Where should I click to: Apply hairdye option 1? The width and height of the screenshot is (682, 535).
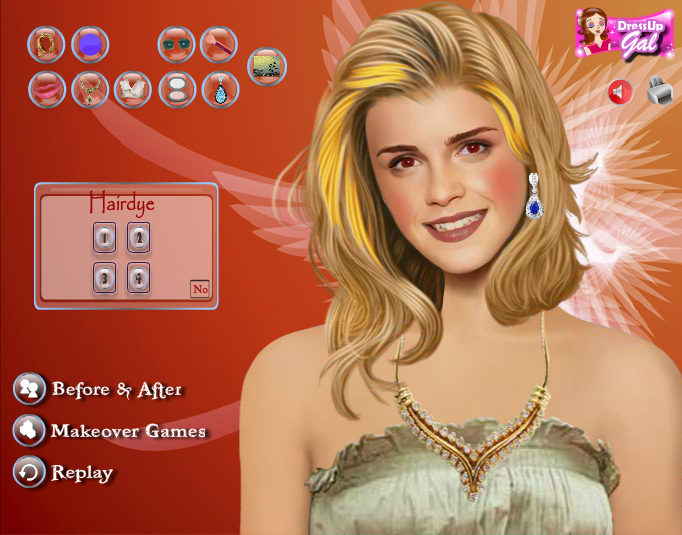(104, 237)
